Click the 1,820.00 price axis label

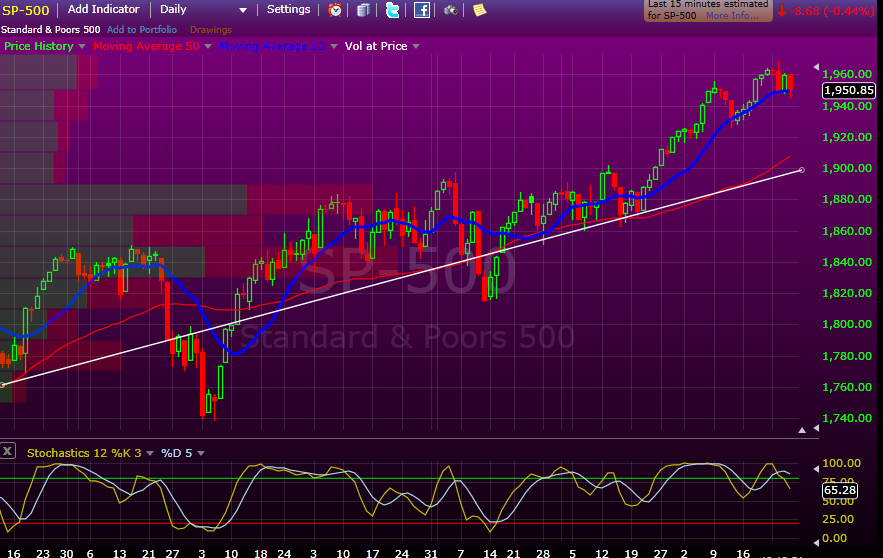(847, 293)
